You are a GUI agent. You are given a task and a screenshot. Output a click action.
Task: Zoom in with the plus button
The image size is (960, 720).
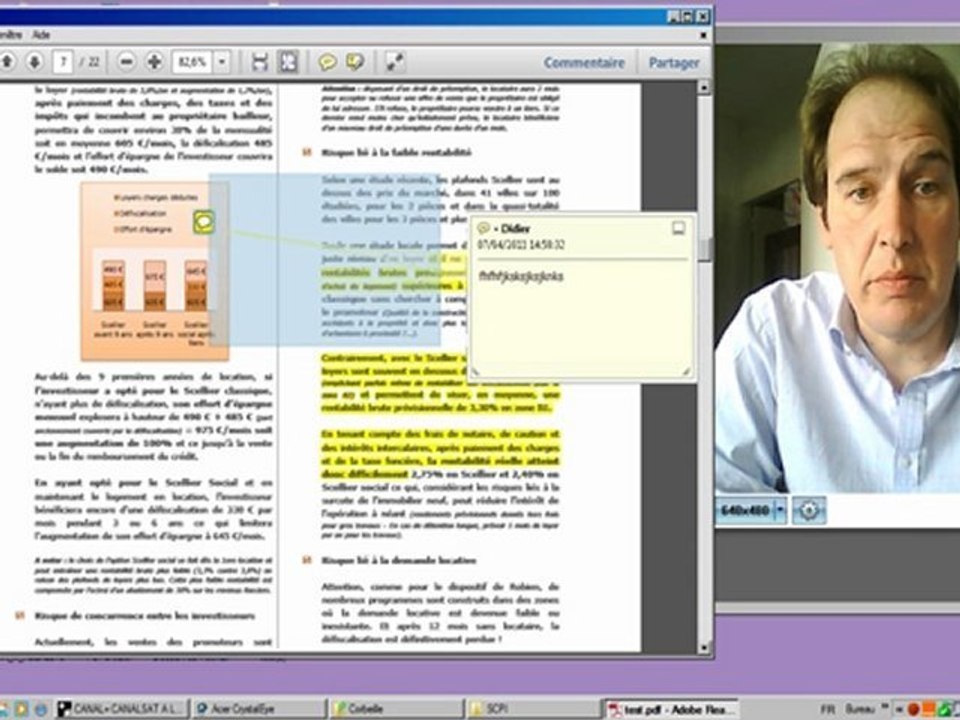click(154, 61)
